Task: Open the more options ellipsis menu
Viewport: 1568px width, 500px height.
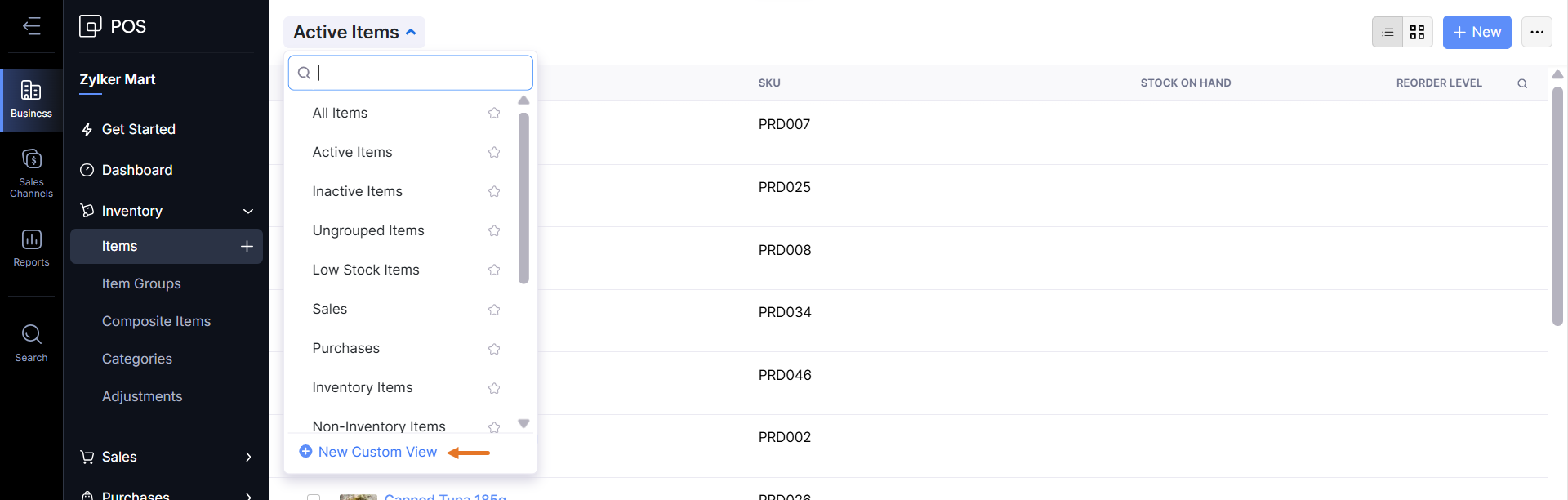Action: point(1537,32)
